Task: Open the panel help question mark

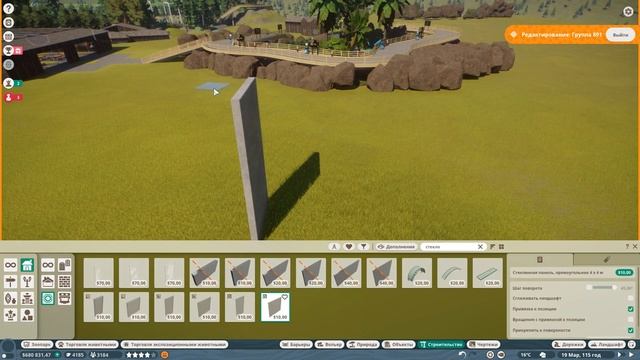Action: [x=627, y=246]
